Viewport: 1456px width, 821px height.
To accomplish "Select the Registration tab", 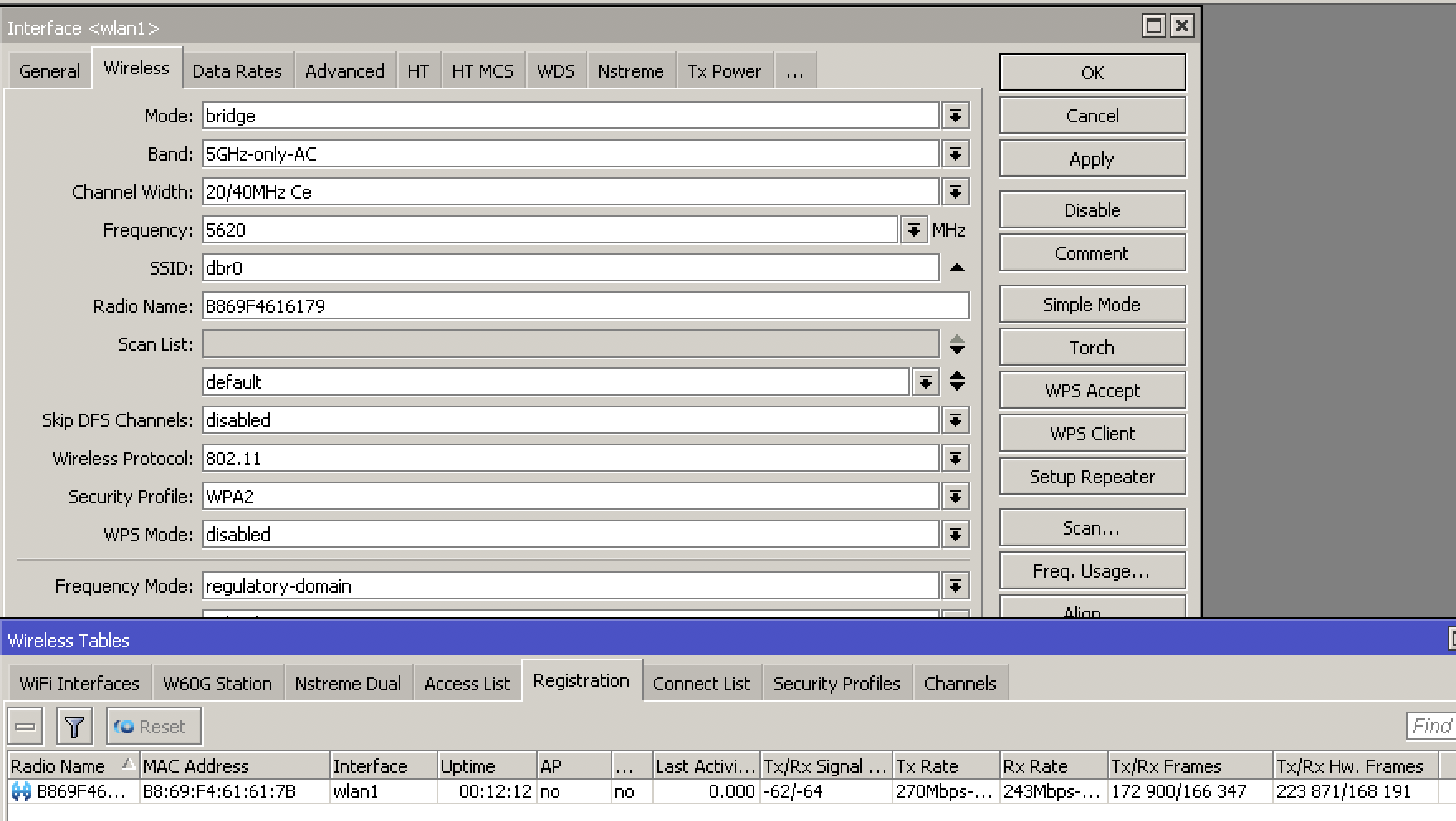I will tap(581, 680).
